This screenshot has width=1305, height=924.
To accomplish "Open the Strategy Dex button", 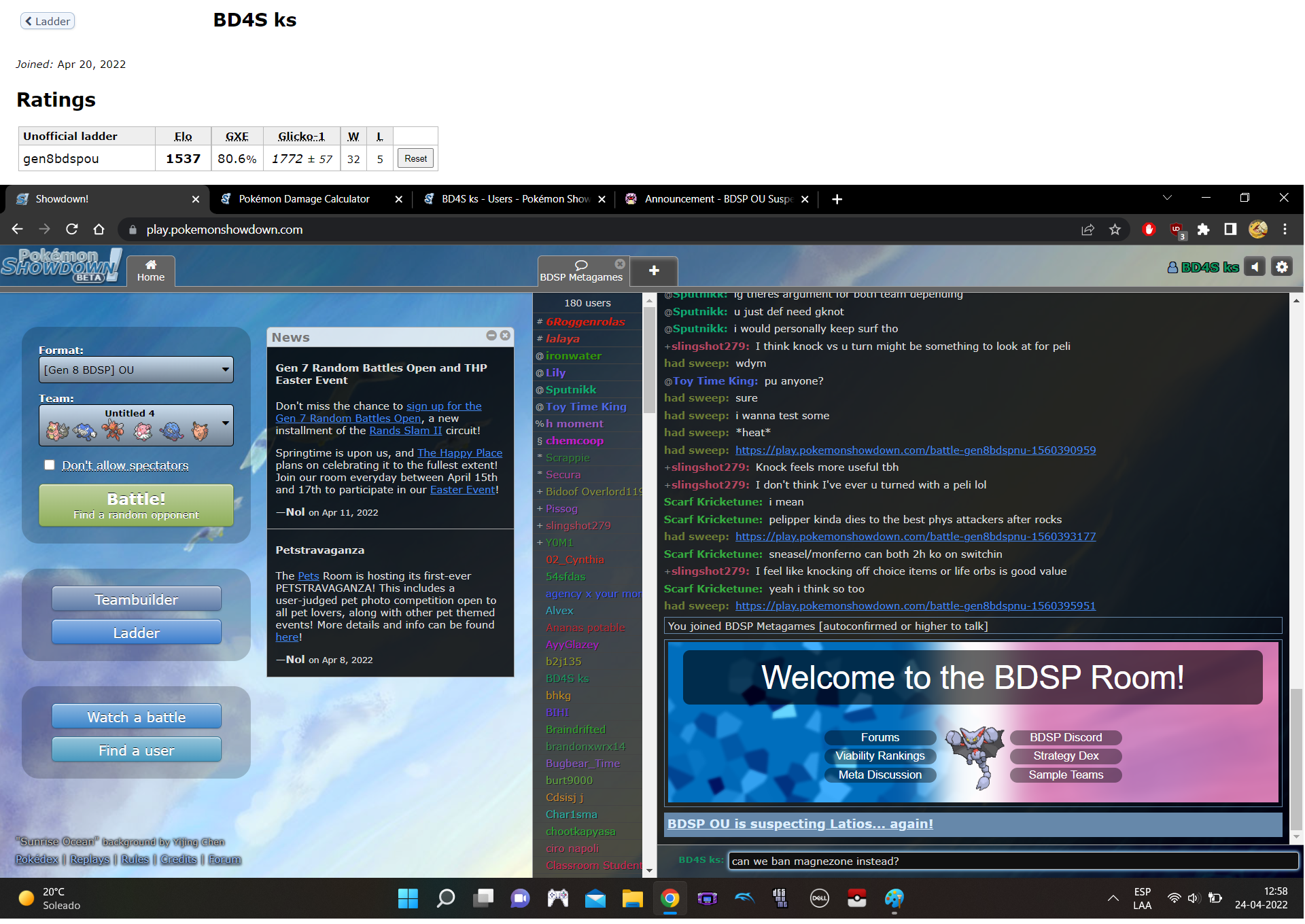I will coord(1065,756).
